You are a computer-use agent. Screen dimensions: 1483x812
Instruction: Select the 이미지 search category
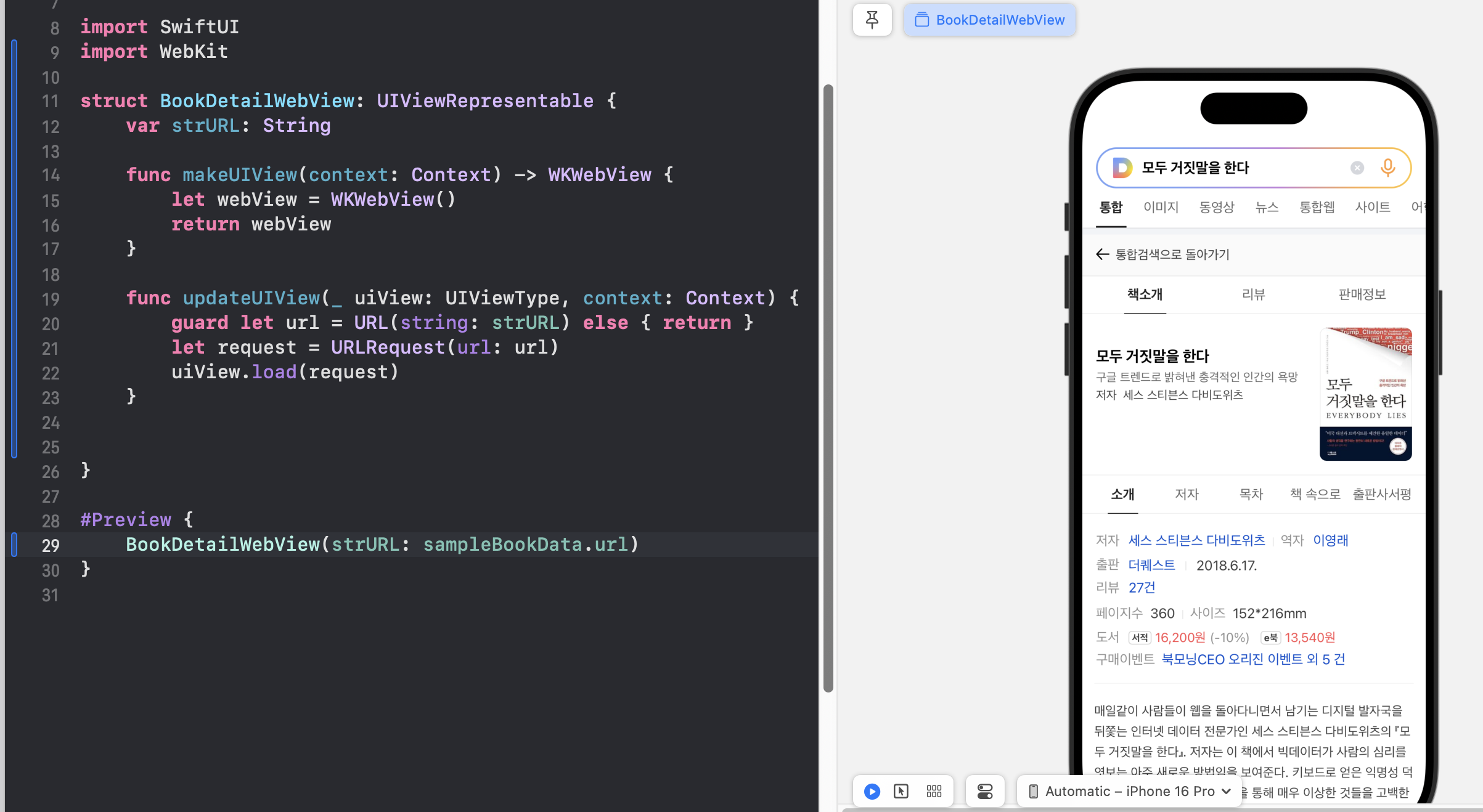click(1161, 207)
